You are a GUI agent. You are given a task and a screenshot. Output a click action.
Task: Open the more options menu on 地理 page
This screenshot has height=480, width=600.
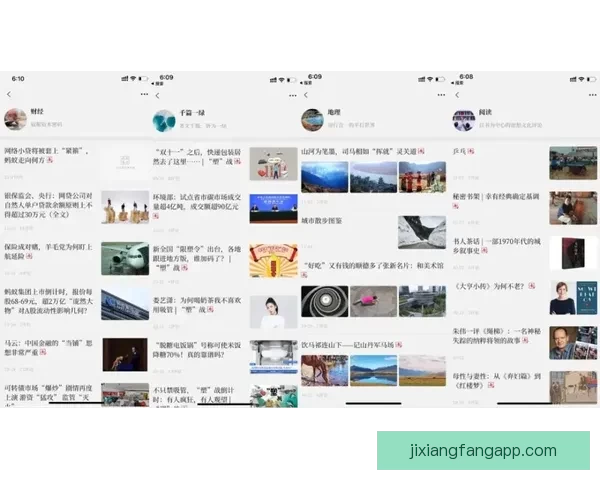(441, 95)
